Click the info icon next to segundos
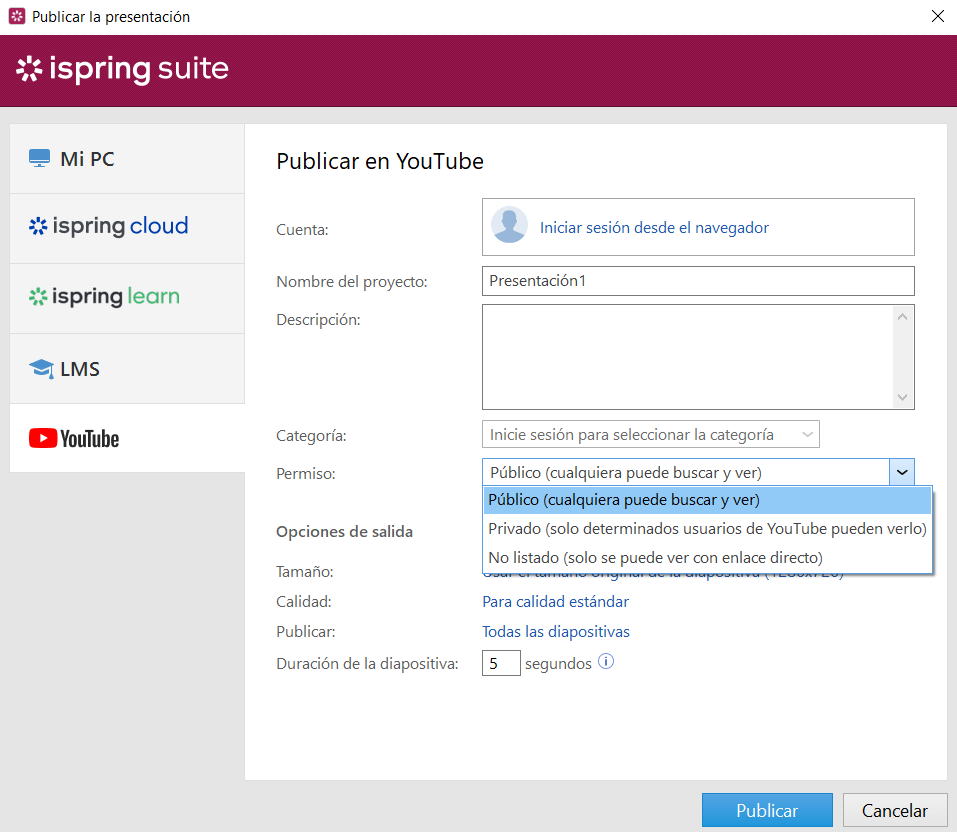Viewport: 957px width, 832px height. tap(606, 662)
